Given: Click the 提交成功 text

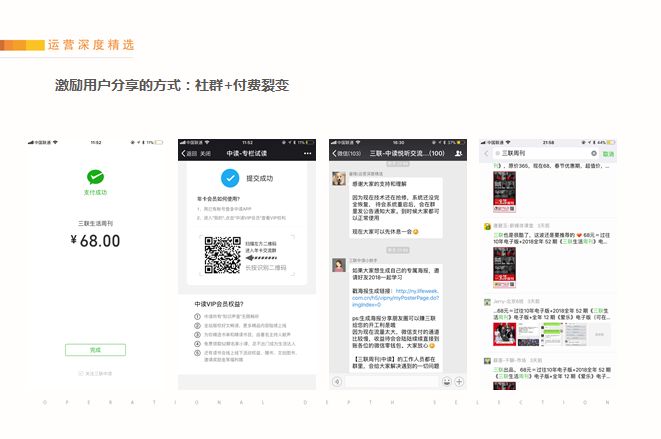Looking at the screenshot, I should 260,178.
